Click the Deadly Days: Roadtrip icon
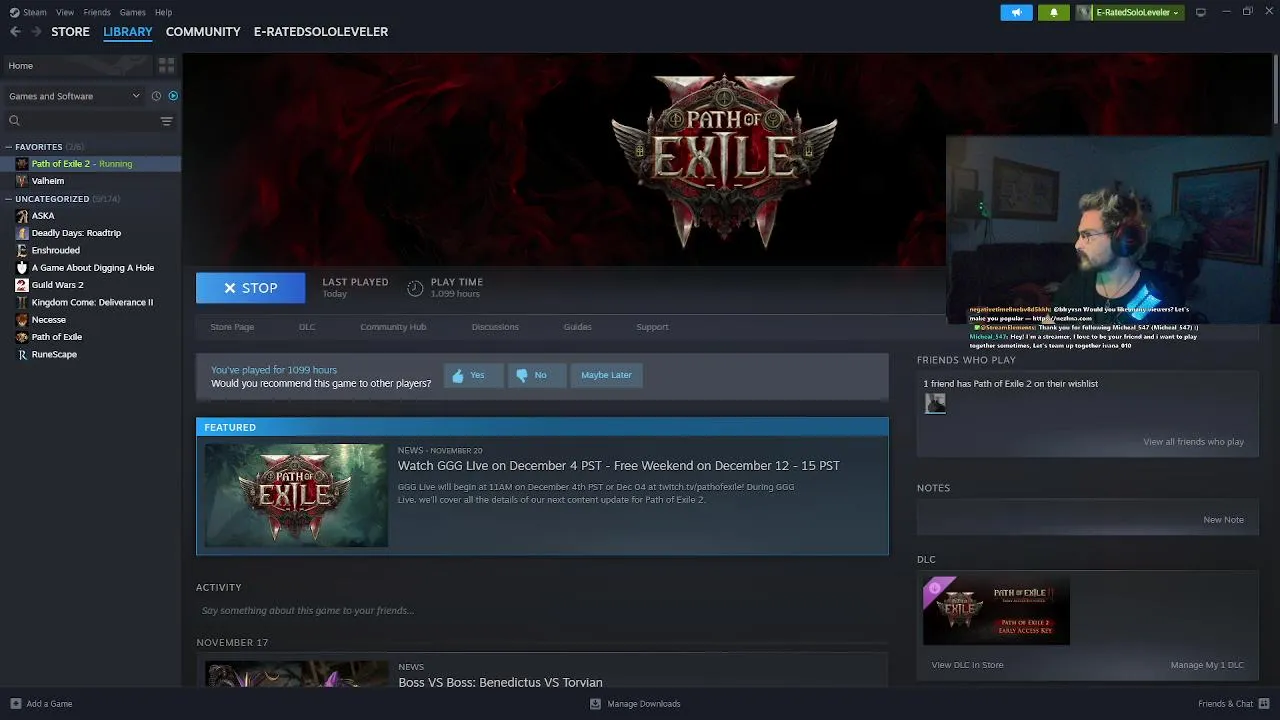This screenshot has height=720, width=1280. [22, 233]
